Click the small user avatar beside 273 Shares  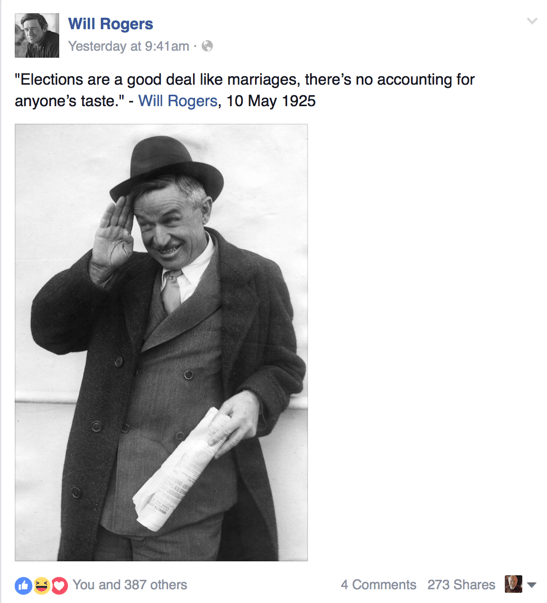click(x=513, y=584)
